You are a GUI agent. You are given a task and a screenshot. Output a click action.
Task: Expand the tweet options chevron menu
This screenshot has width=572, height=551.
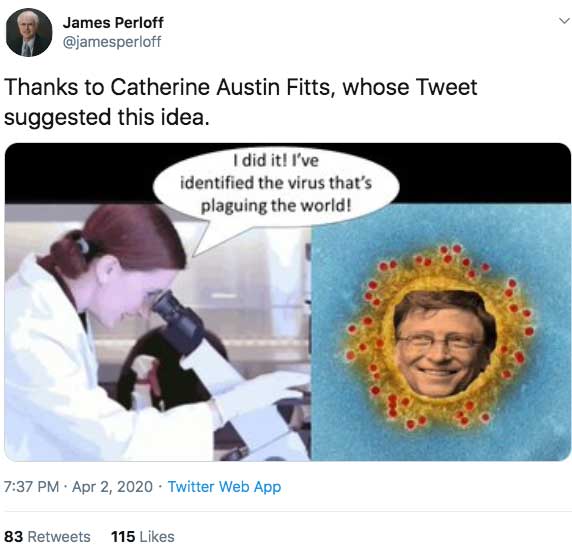click(x=564, y=21)
